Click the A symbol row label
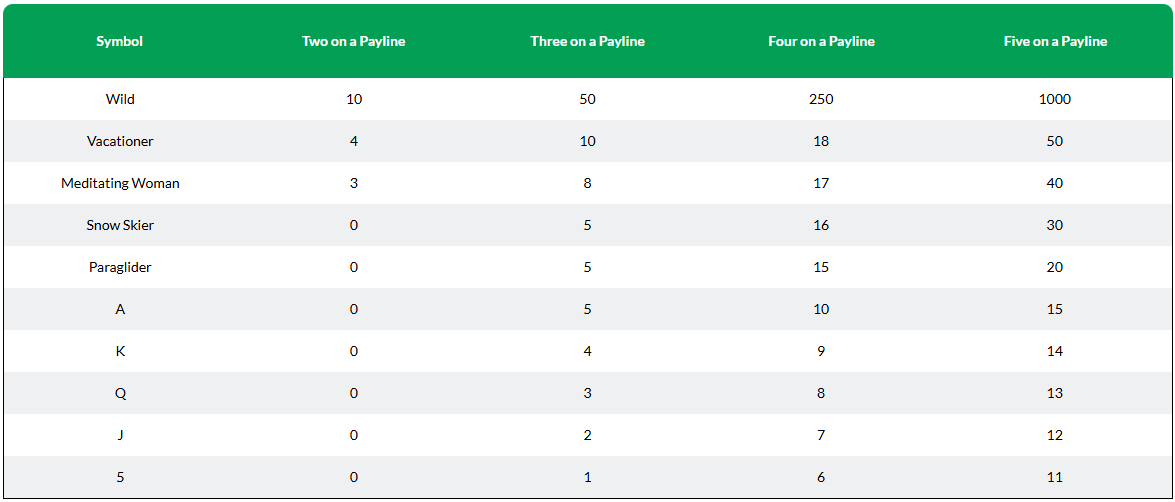The width and height of the screenshot is (1175, 502). (120, 309)
